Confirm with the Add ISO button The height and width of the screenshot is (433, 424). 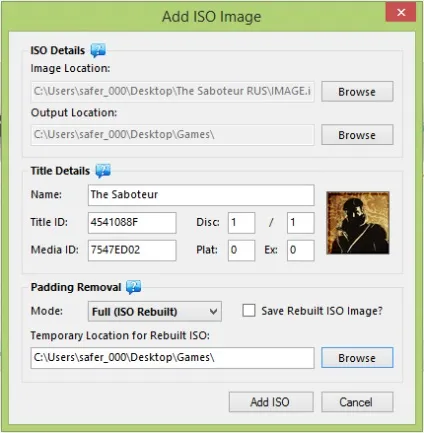(x=271, y=402)
